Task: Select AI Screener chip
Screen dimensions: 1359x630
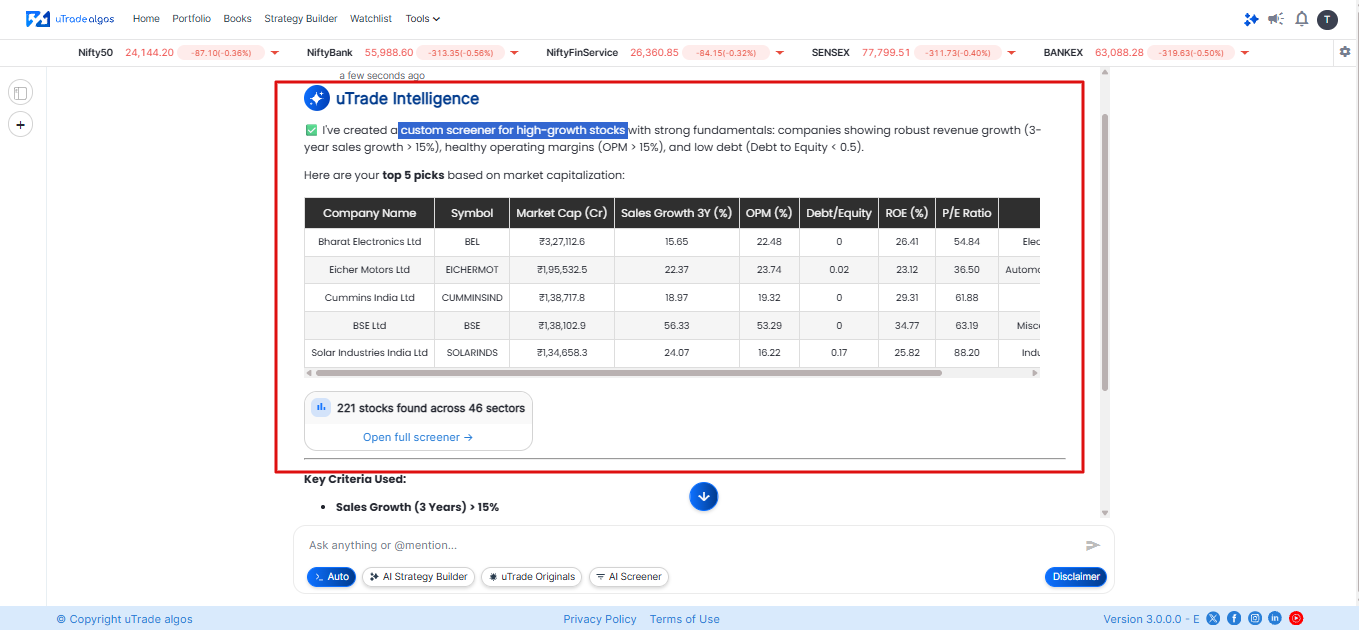Action: click(x=628, y=576)
